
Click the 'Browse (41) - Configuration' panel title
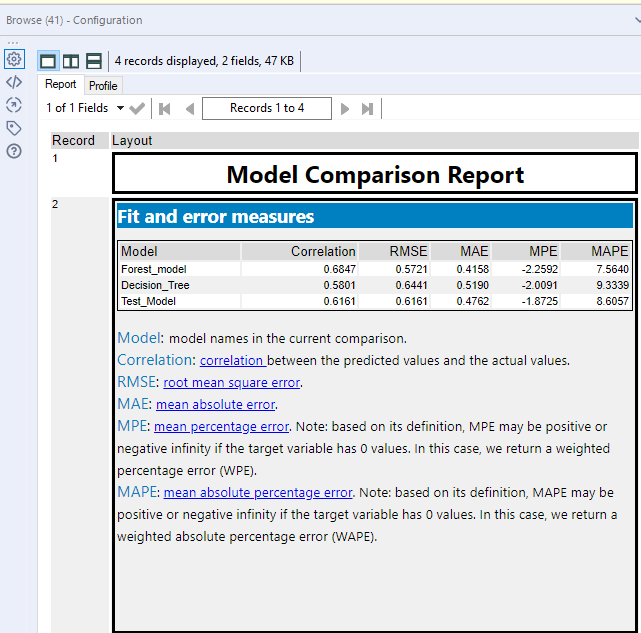pyautogui.click(x=74, y=20)
